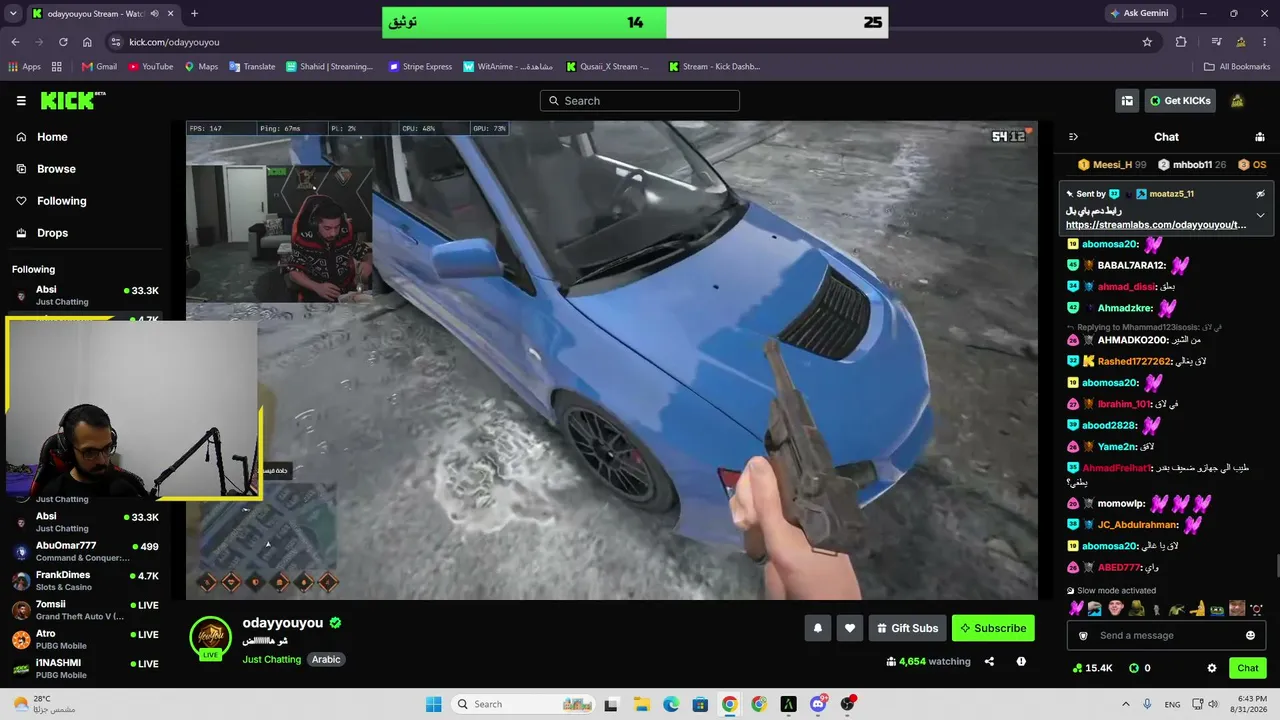The height and width of the screenshot is (720, 1280).
Task: Open the Windows Start menu
Action: click(433, 704)
